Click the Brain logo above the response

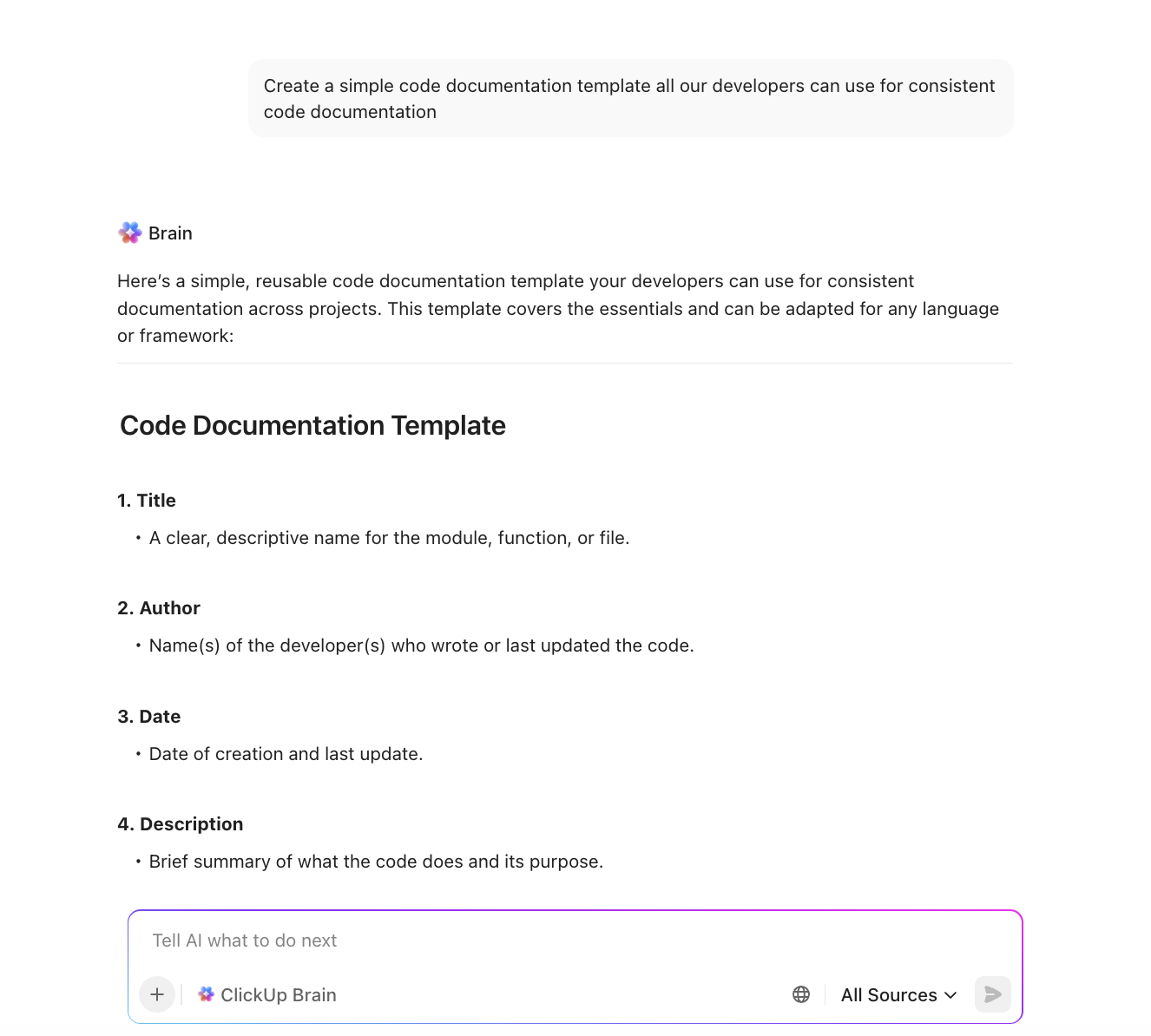(130, 233)
